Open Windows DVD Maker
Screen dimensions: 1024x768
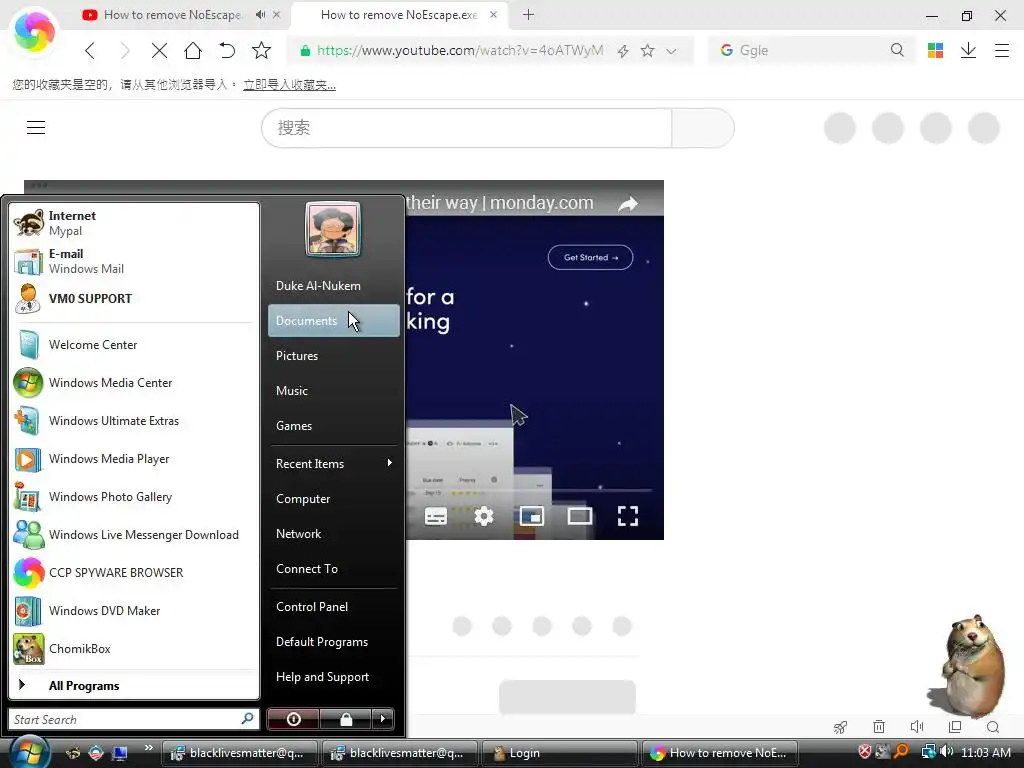pyautogui.click(x=133, y=611)
